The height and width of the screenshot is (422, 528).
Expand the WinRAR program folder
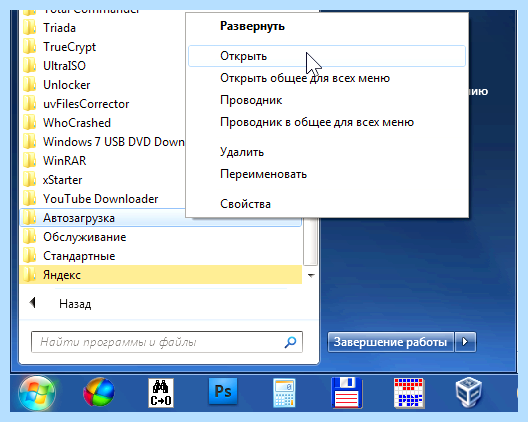[x=102, y=161]
